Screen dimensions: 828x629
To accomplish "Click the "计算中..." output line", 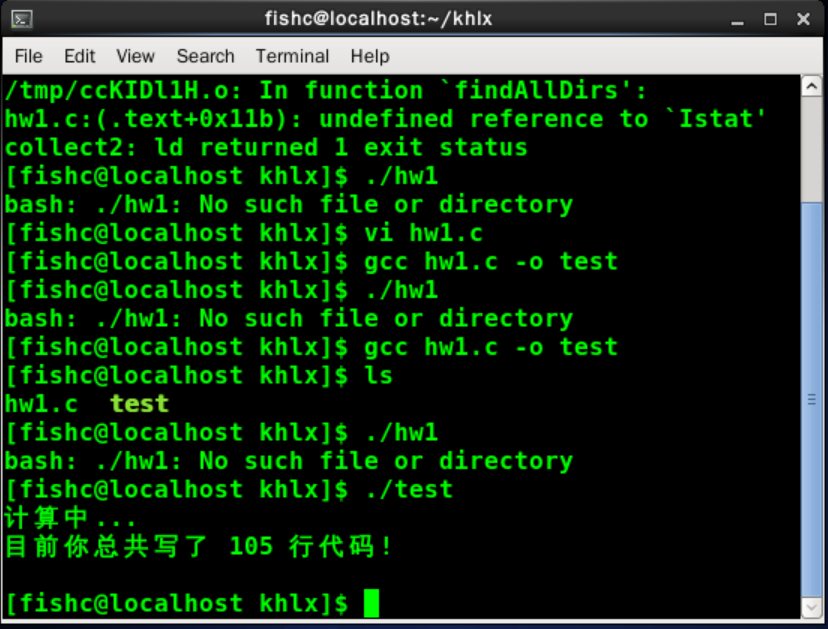I will point(69,518).
